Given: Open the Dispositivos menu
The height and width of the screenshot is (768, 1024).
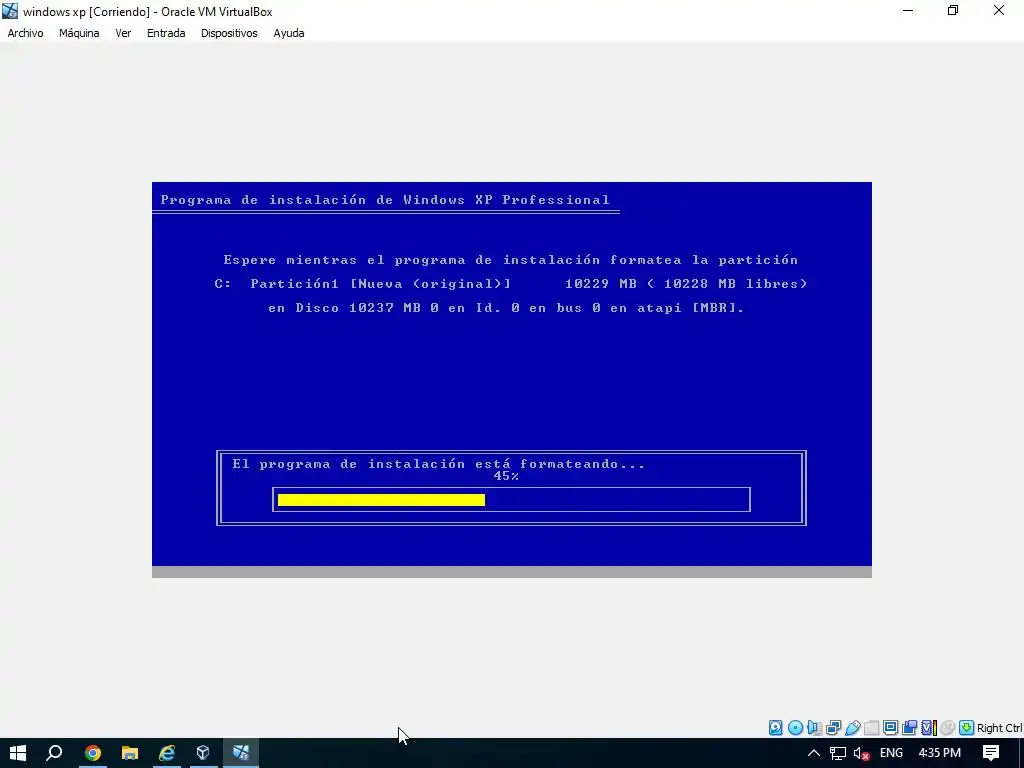Looking at the screenshot, I should (229, 33).
